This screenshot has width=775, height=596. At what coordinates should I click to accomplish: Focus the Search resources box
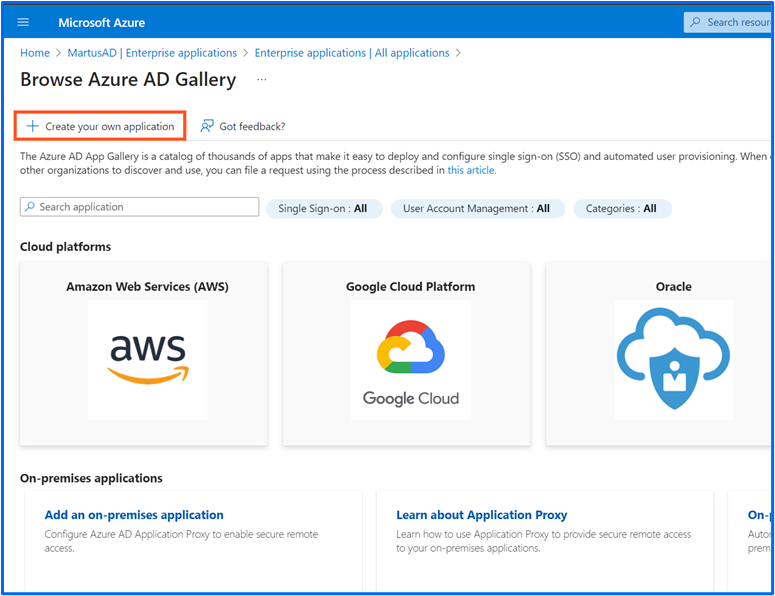tap(728, 22)
